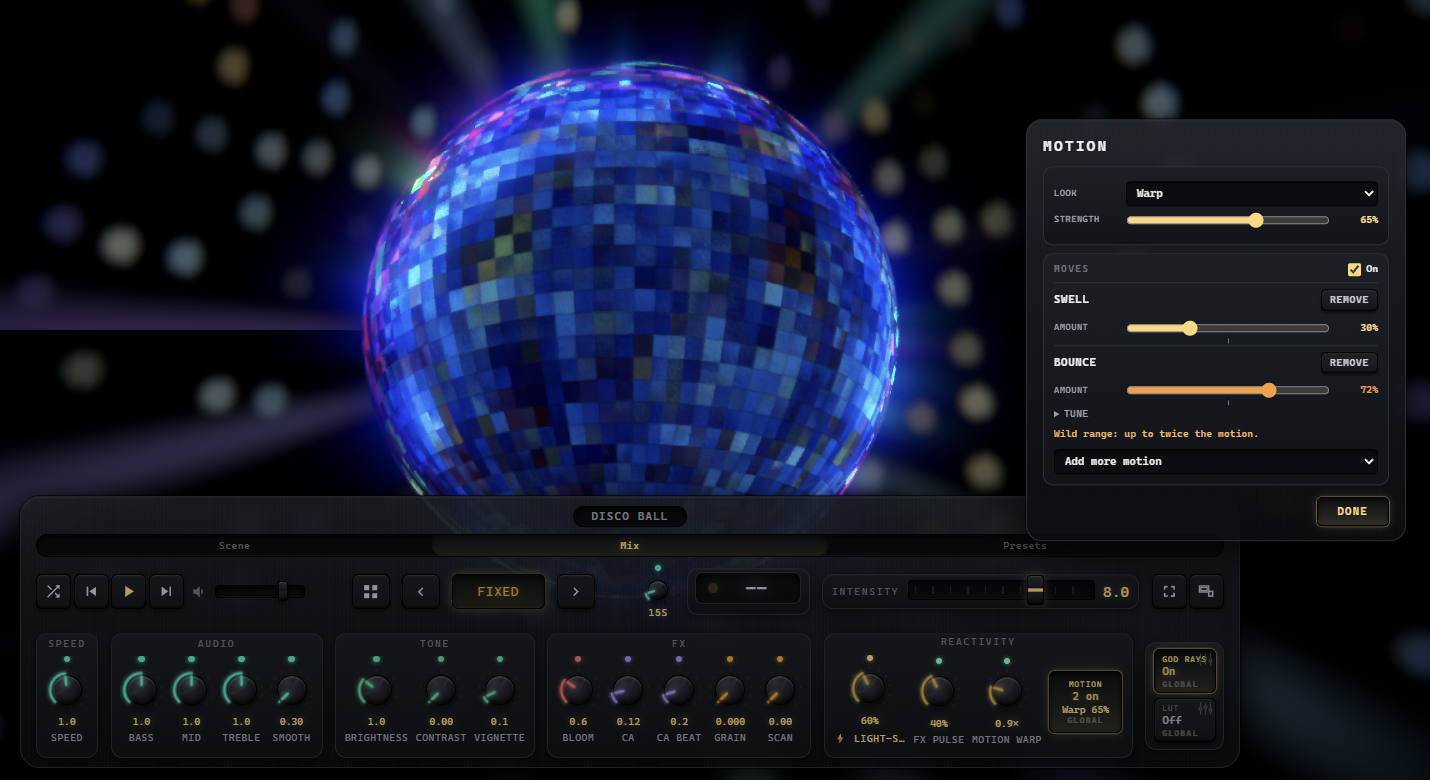Open the Disco Ball scene selector
This screenshot has width=1430, height=780.
[x=631, y=516]
